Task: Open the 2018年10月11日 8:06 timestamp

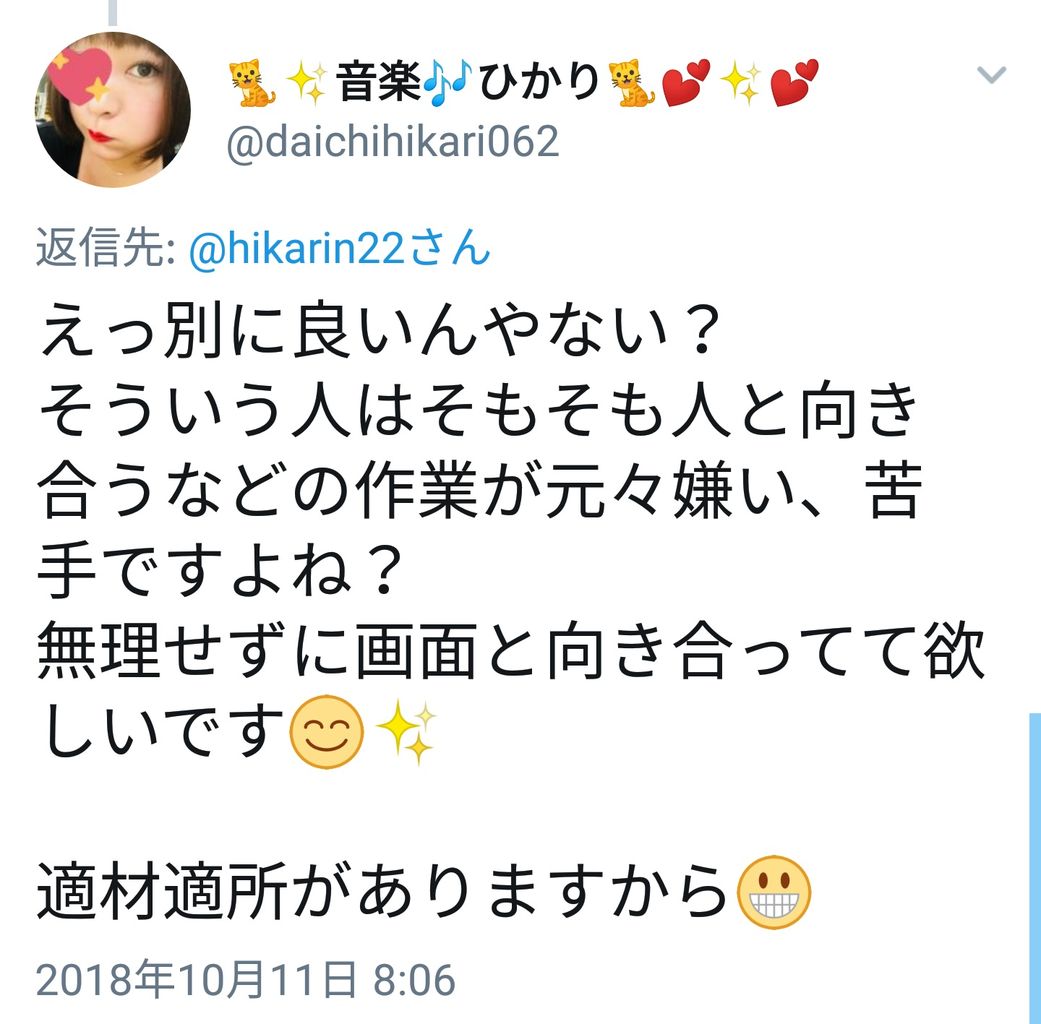Action: pyautogui.click(x=246, y=980)
